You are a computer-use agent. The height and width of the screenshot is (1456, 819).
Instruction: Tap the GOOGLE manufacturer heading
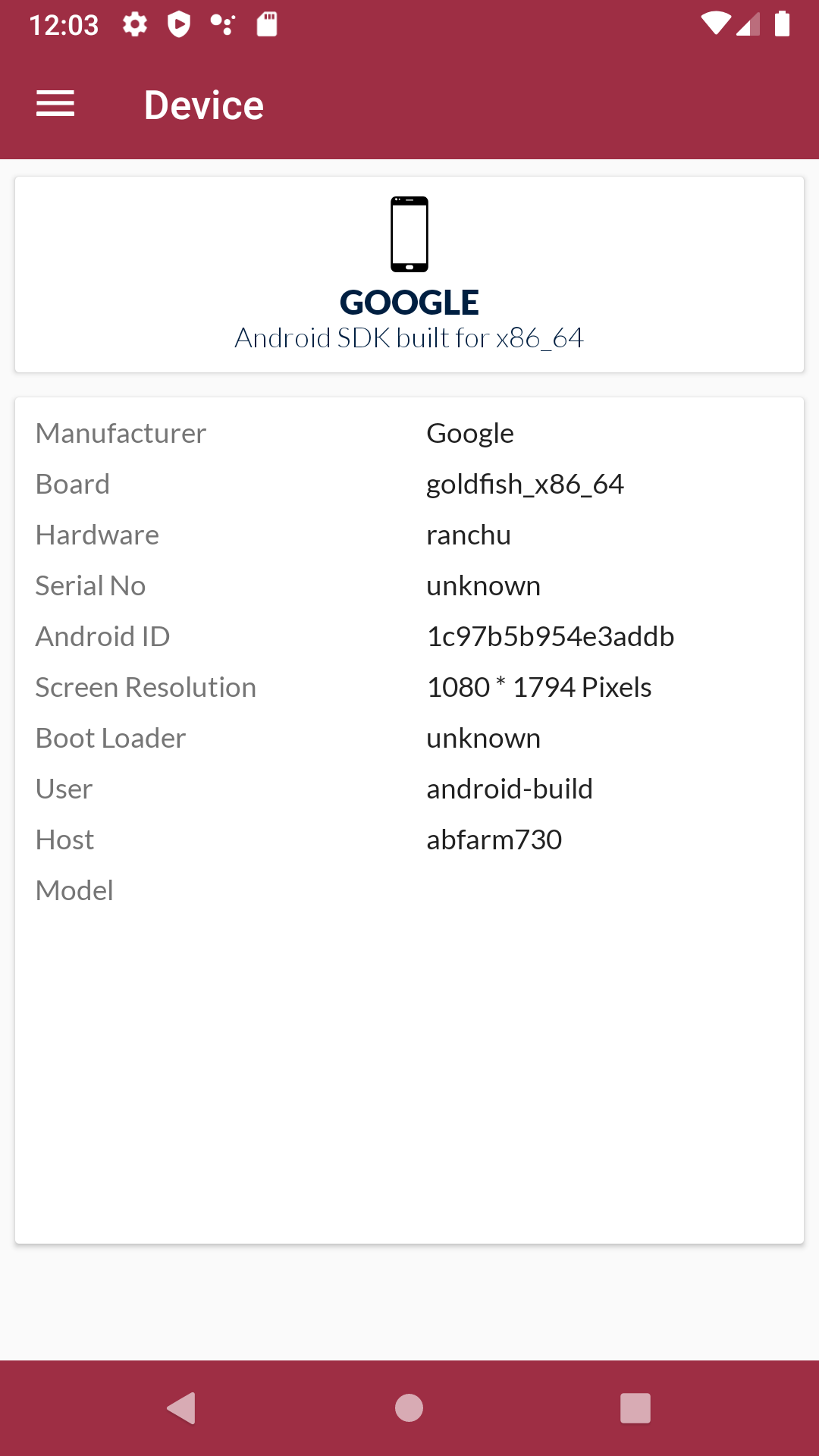pyautogui.click(x=409, y=302)
